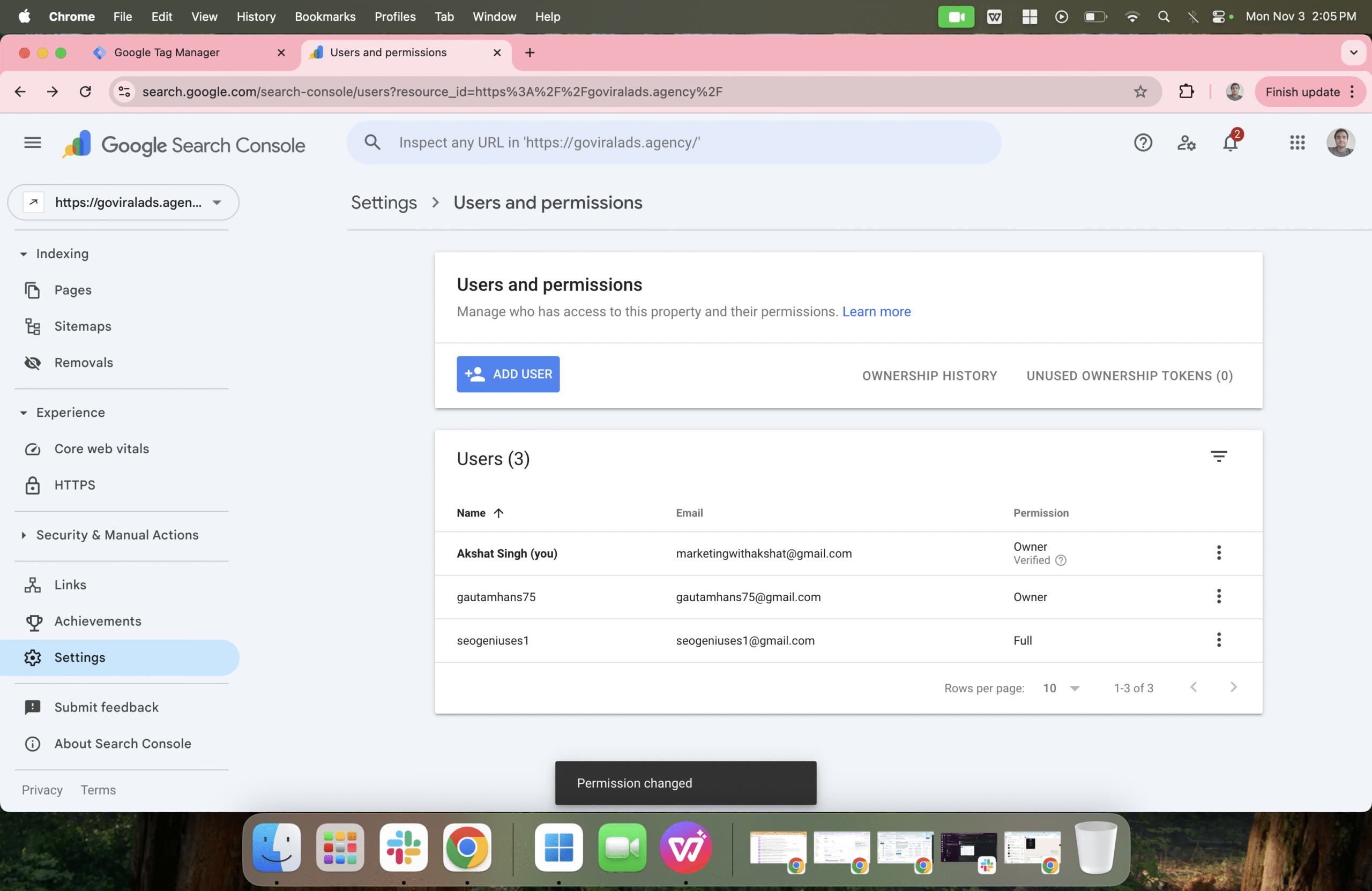Screen dimensions: 1372x891
Task: Expand Security & Manual Actions section
Action: 117,535
